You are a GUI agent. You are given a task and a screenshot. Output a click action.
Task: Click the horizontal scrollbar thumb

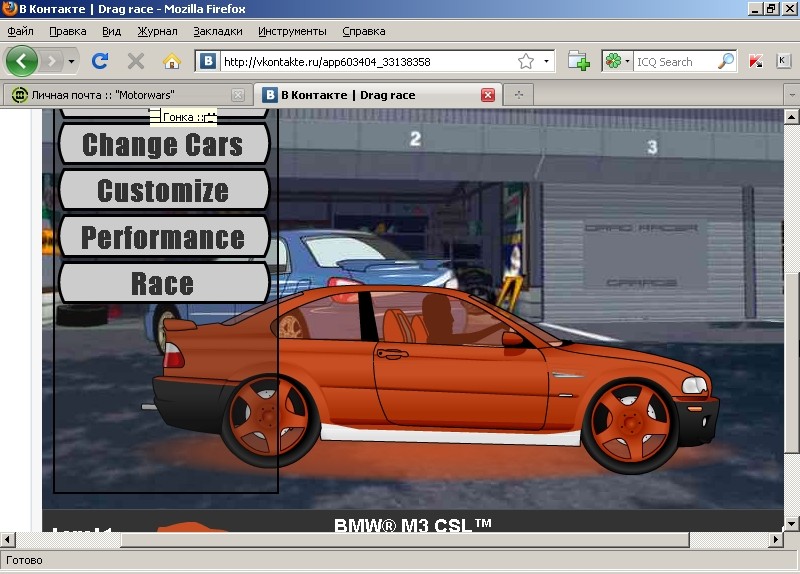(405, 539)
